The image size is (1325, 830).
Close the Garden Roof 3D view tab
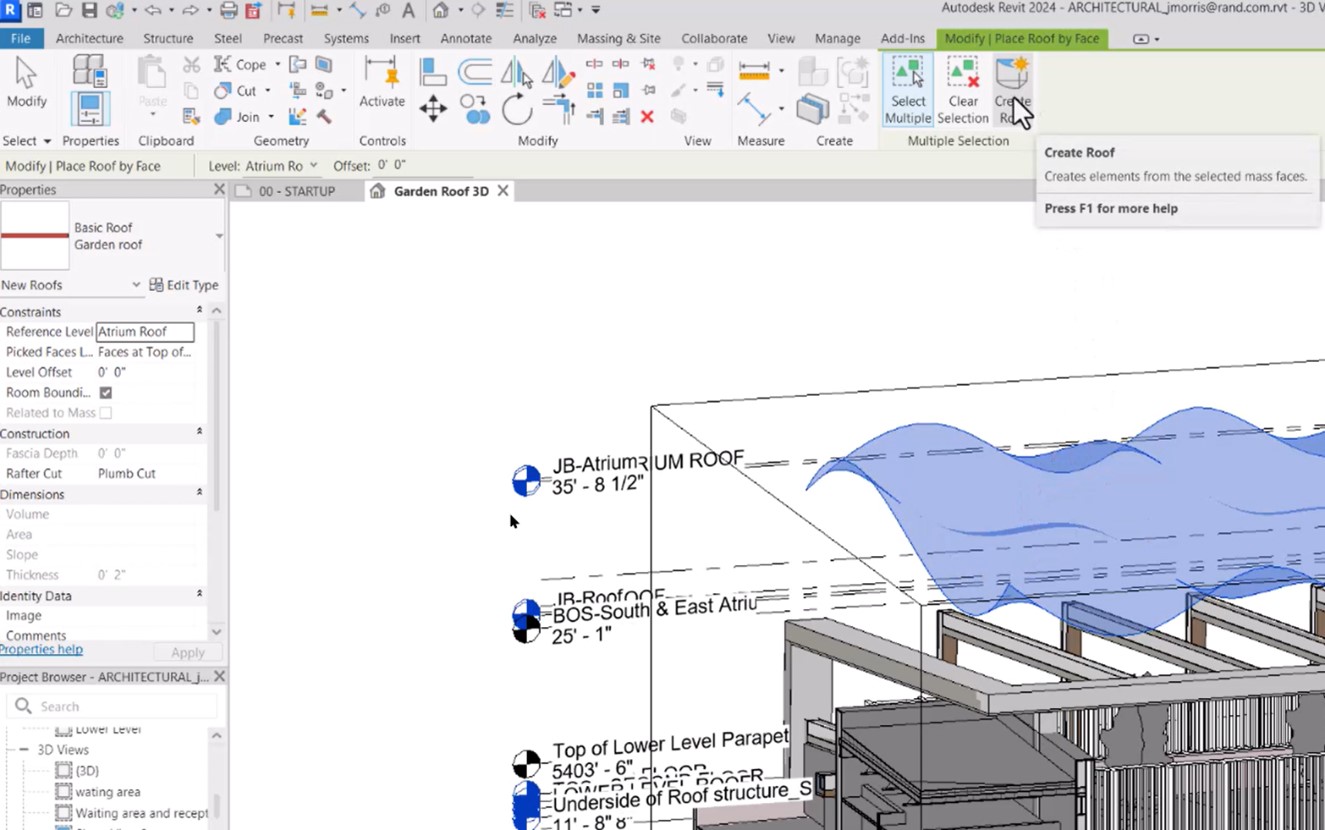click(x=503, y=190)
